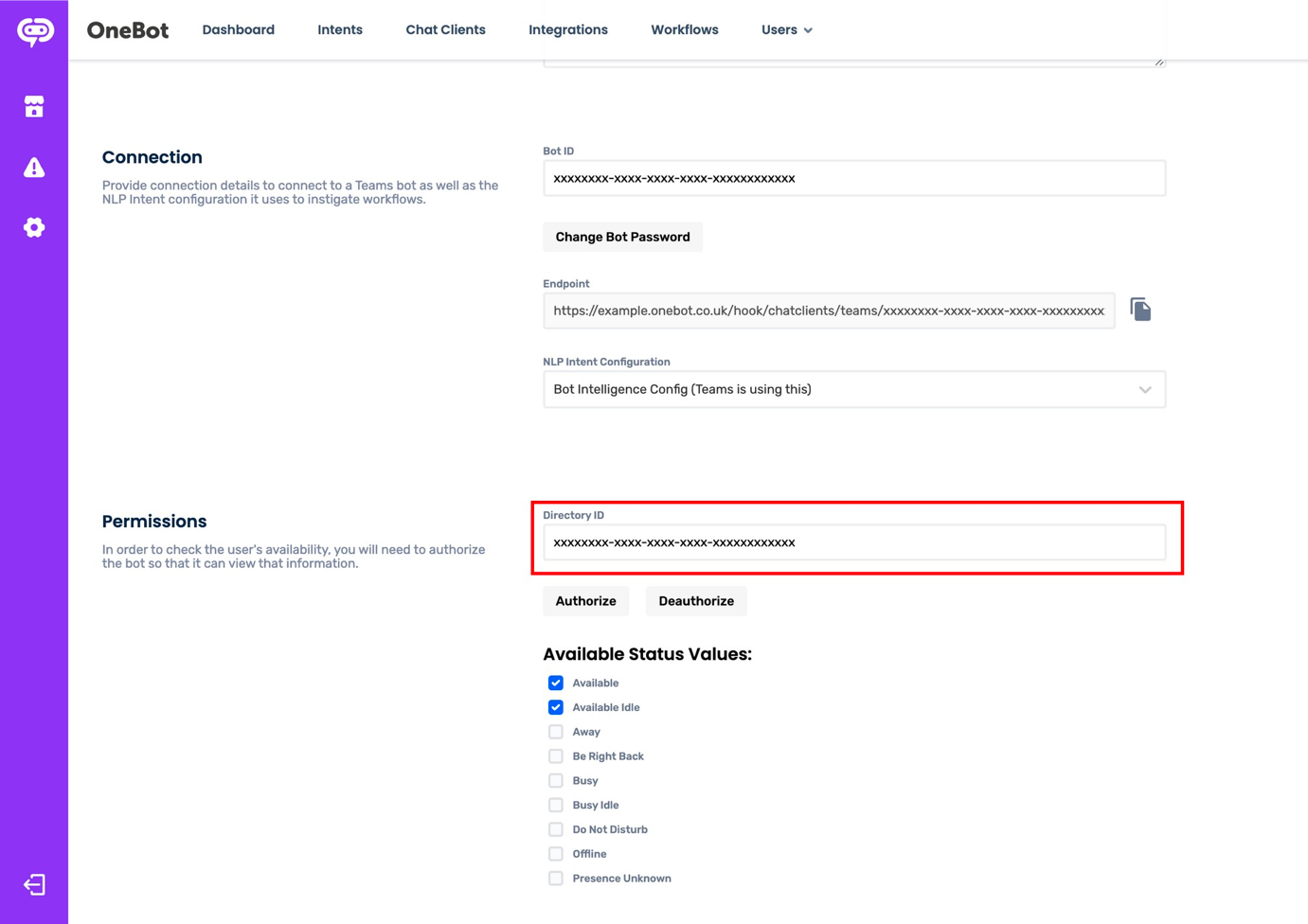Select the Presence Unknown checkbox
1308x924 pixels.
point(556,879)
